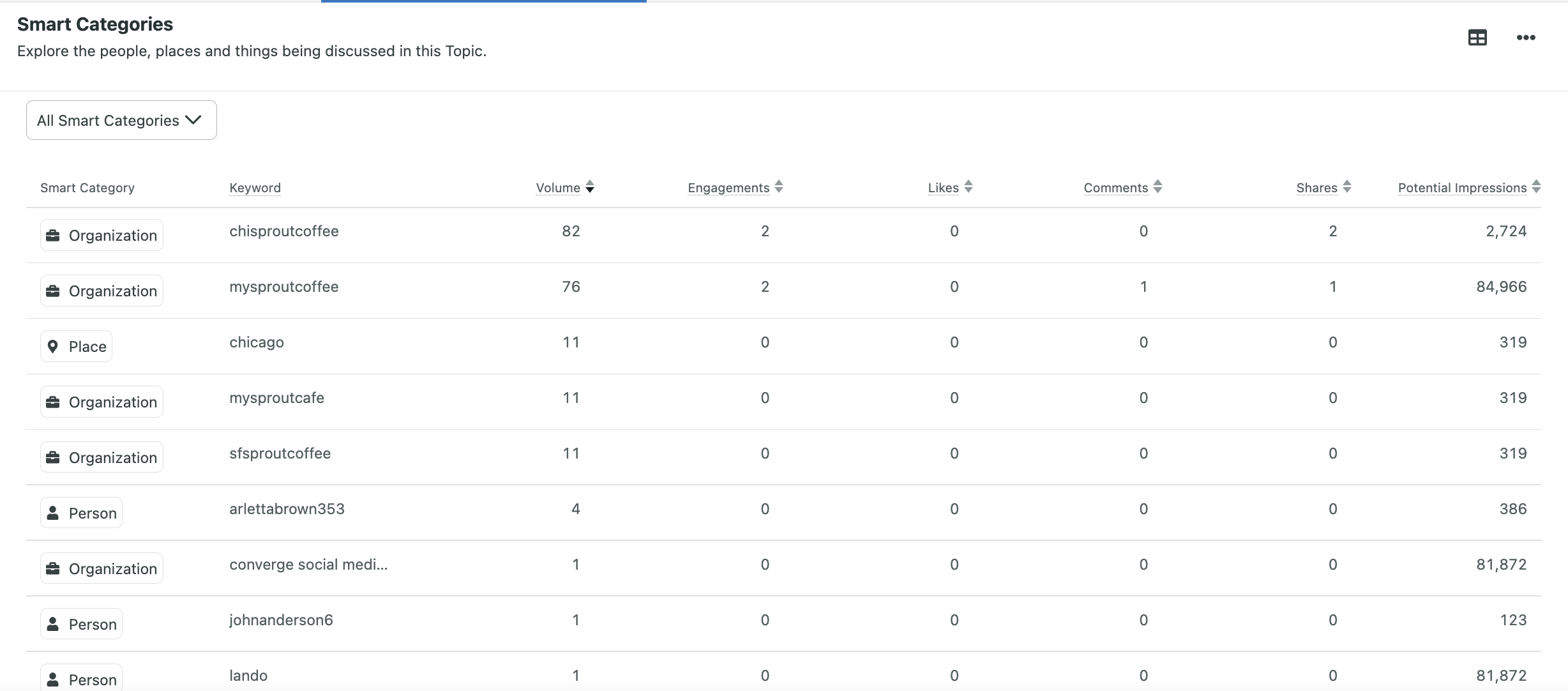
Task: Click volume value 82
Action: (571, 231)
